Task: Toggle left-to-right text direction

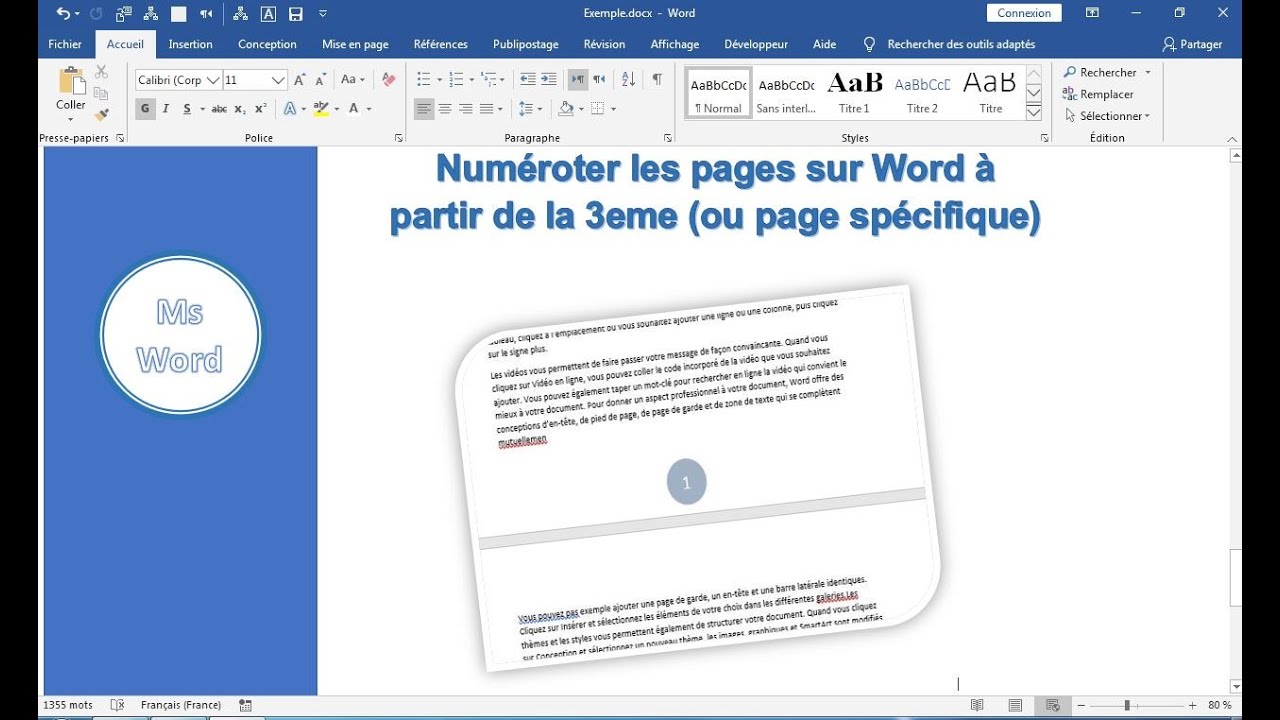Action: pos(578,80)
